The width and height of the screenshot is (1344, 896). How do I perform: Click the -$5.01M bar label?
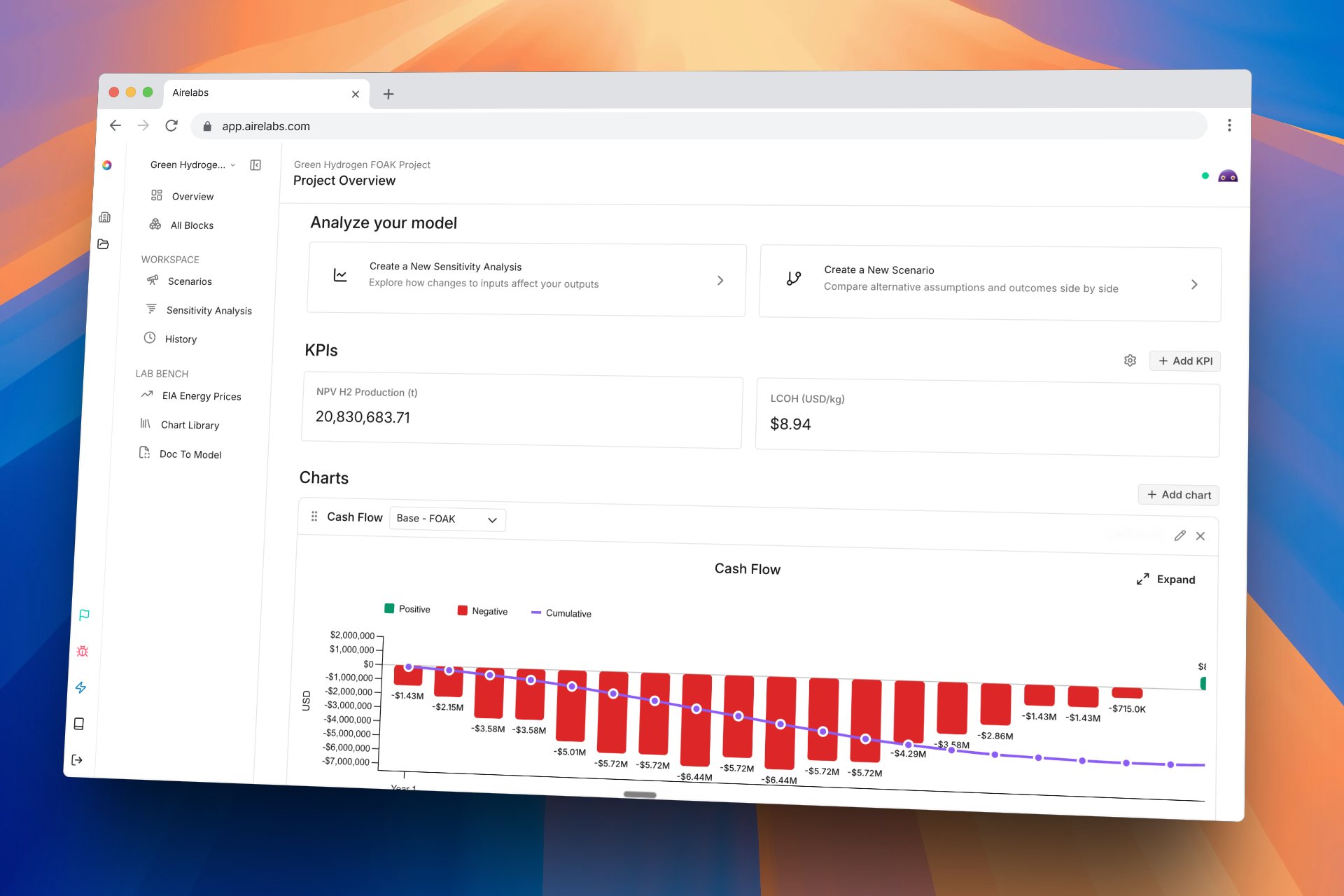570,752
